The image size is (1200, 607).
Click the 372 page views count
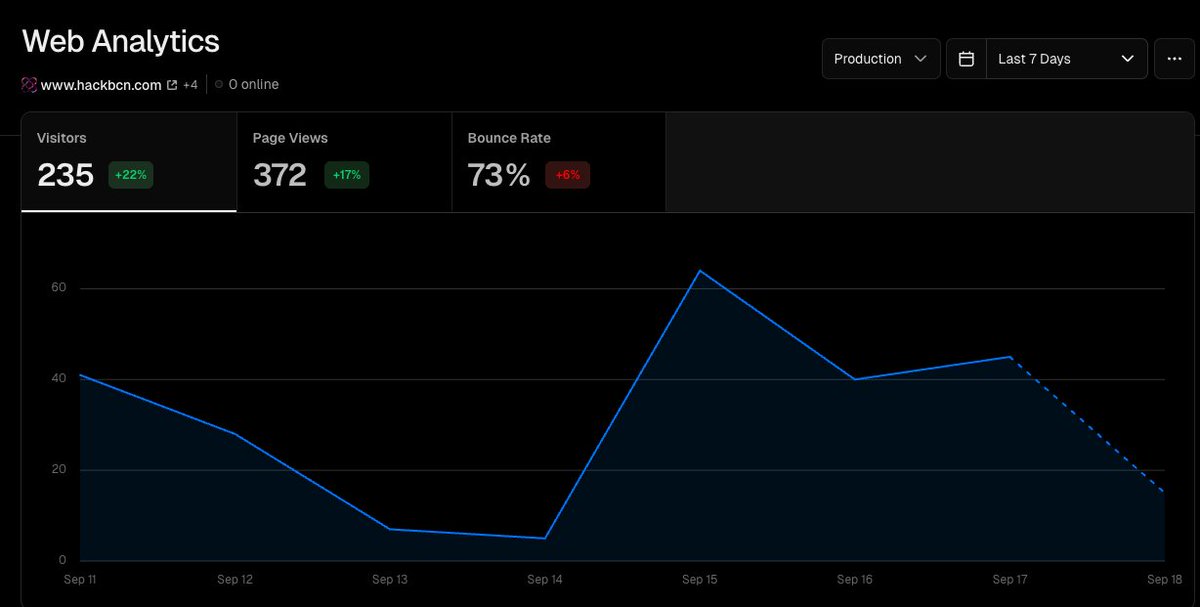(x=280, y=175)
